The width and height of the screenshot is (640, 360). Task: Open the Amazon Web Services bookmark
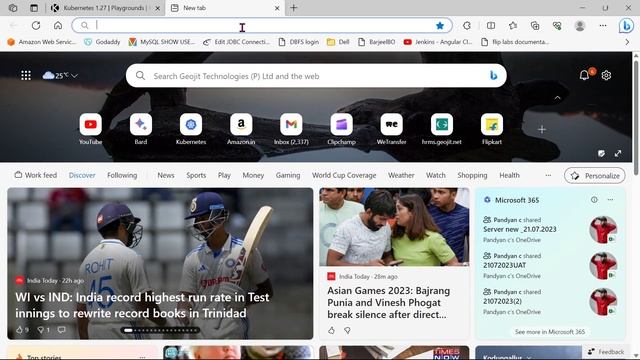click(42, 42)
